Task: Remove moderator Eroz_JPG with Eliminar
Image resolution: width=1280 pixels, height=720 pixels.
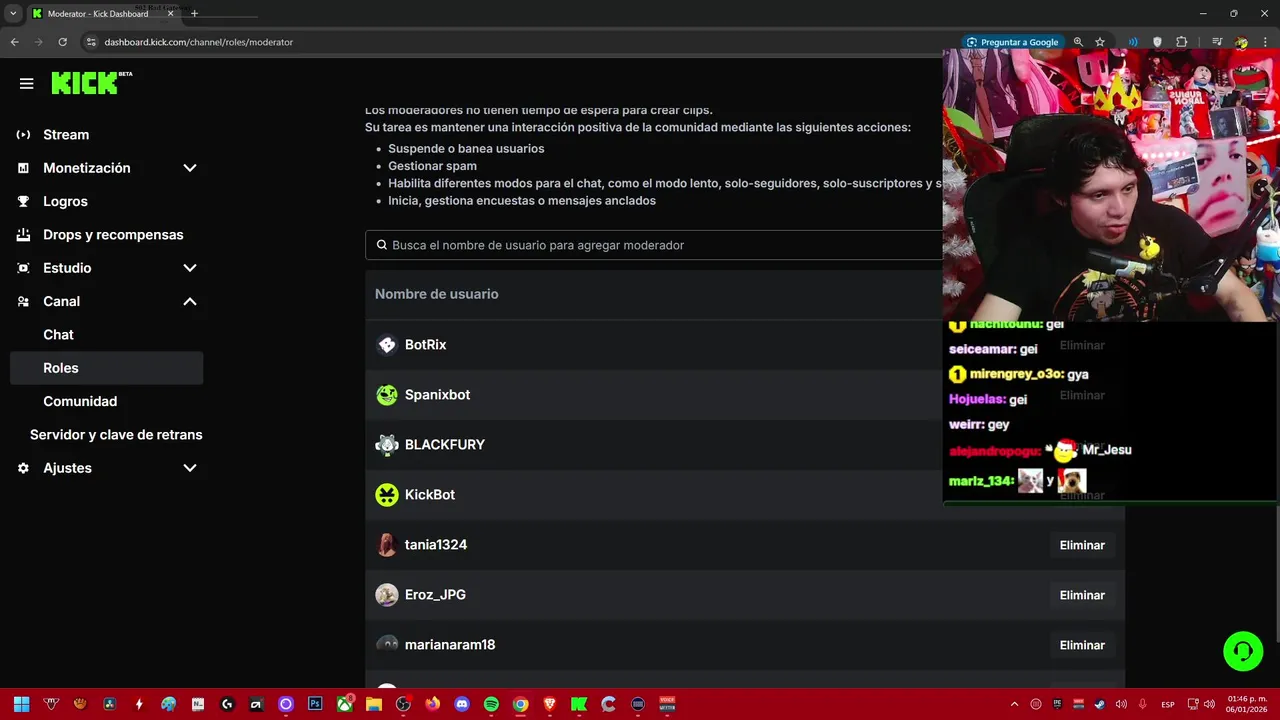Action: coord(1082,595)
